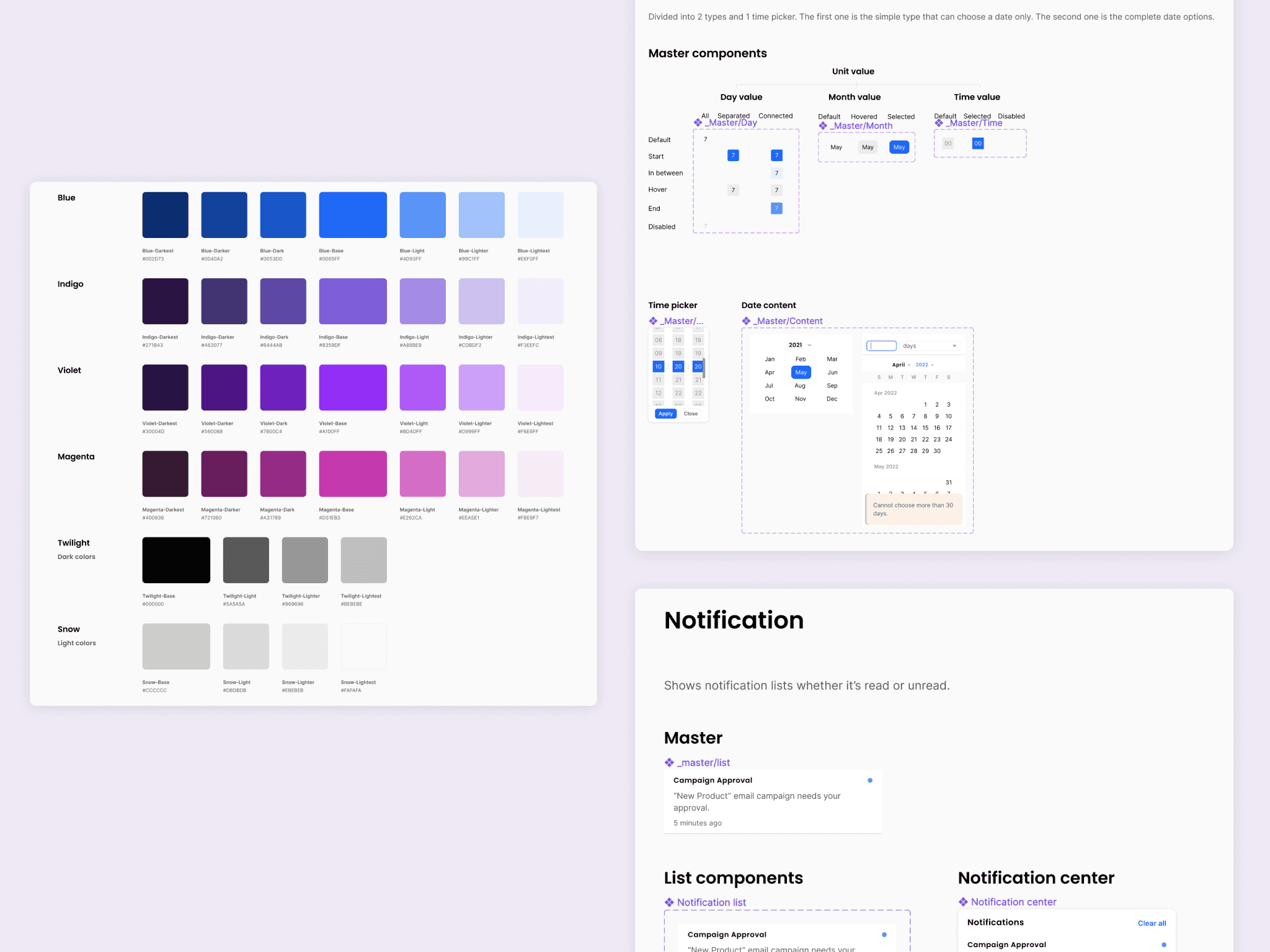
Task: Click the Clear all link
Action: (1152, 923)
